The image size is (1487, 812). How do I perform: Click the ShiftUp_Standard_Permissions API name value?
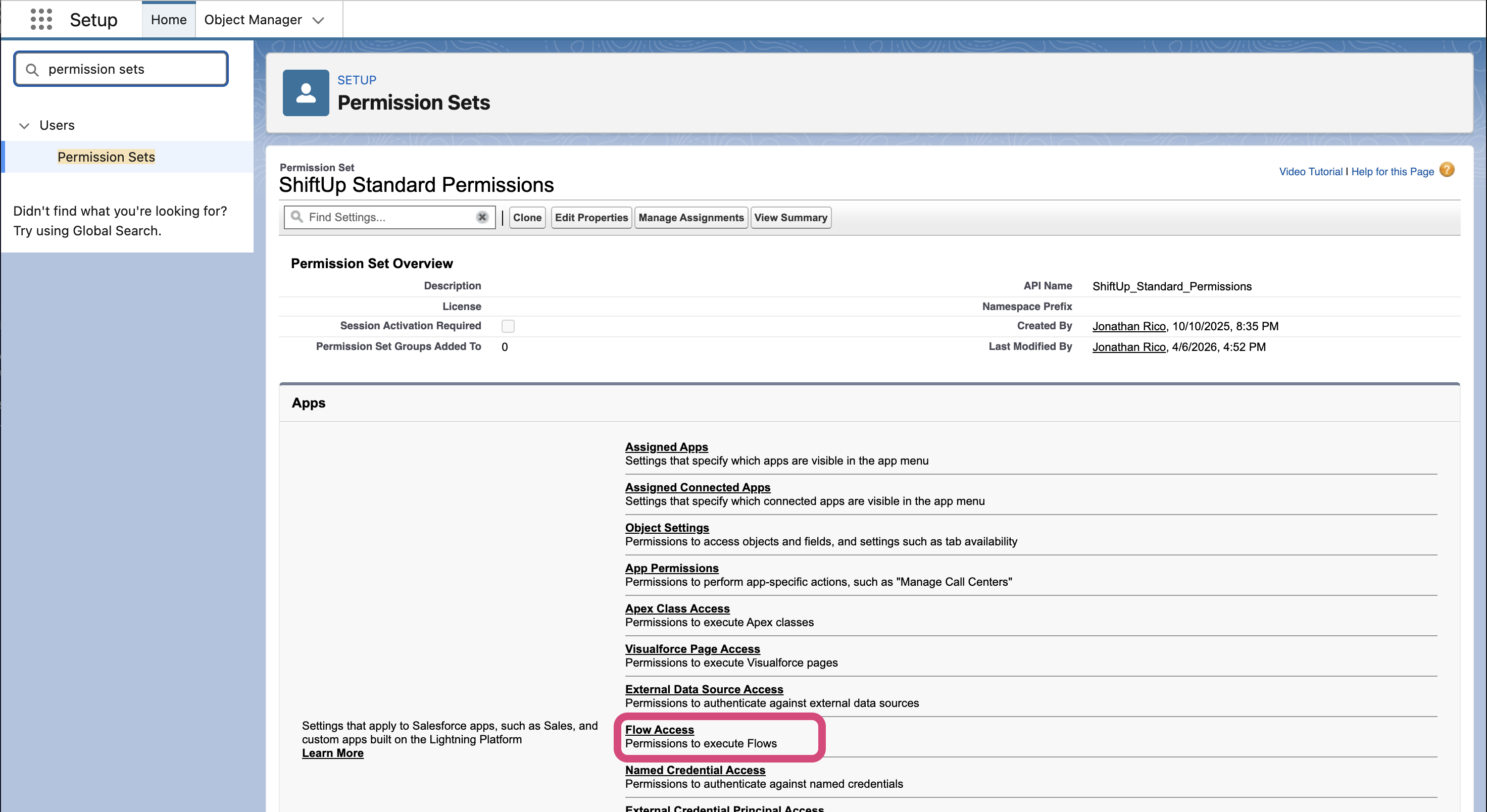[x=1172, y=286]
